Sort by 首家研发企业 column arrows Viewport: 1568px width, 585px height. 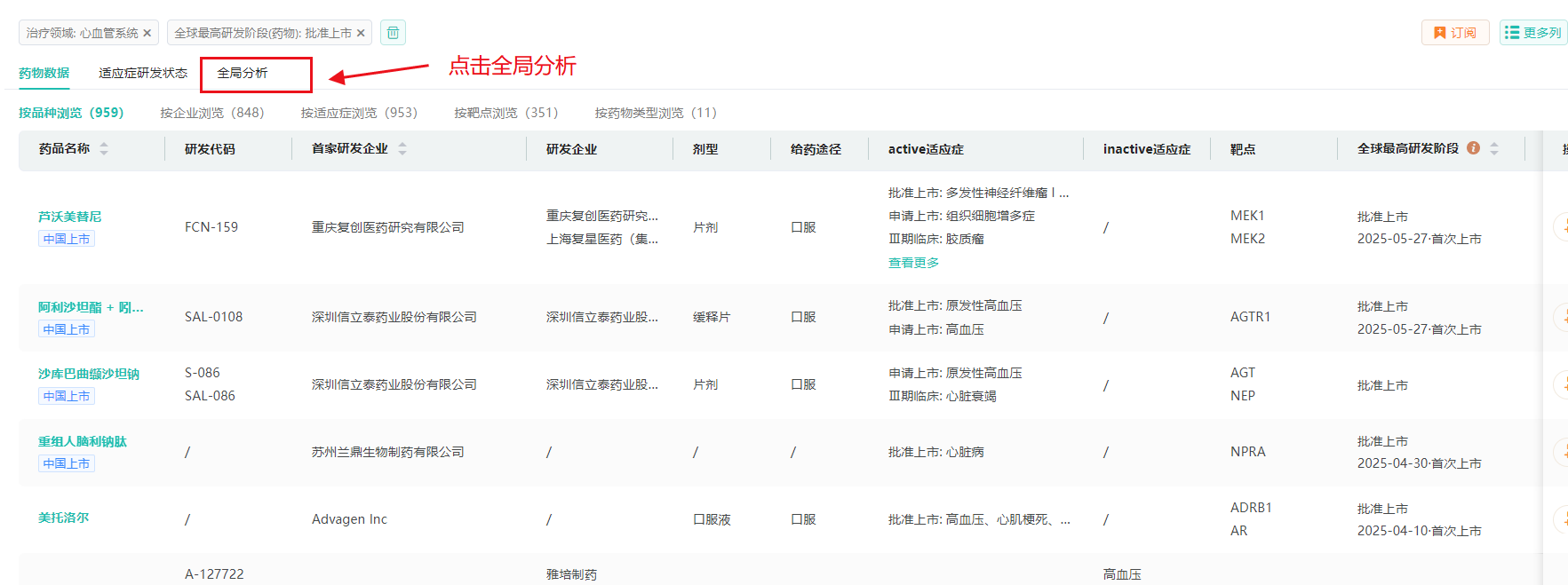[402, 149]
